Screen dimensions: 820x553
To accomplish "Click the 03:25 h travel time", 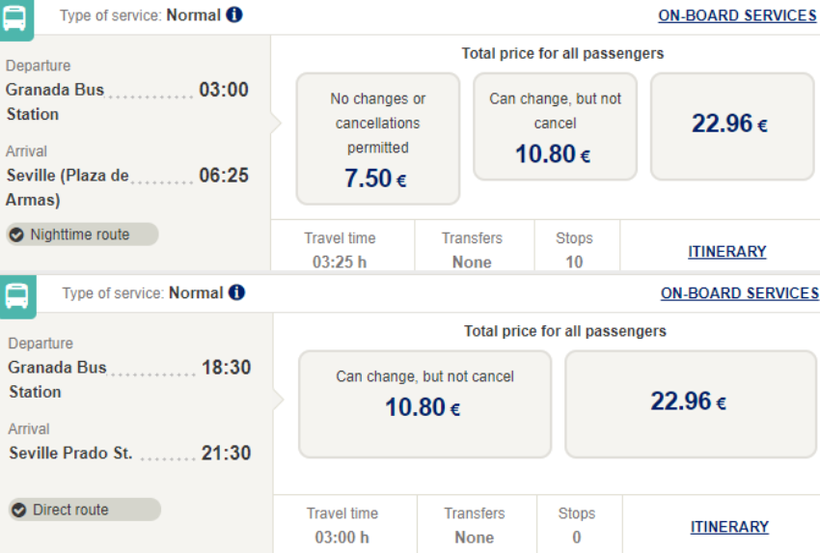I will coord(339,262).
